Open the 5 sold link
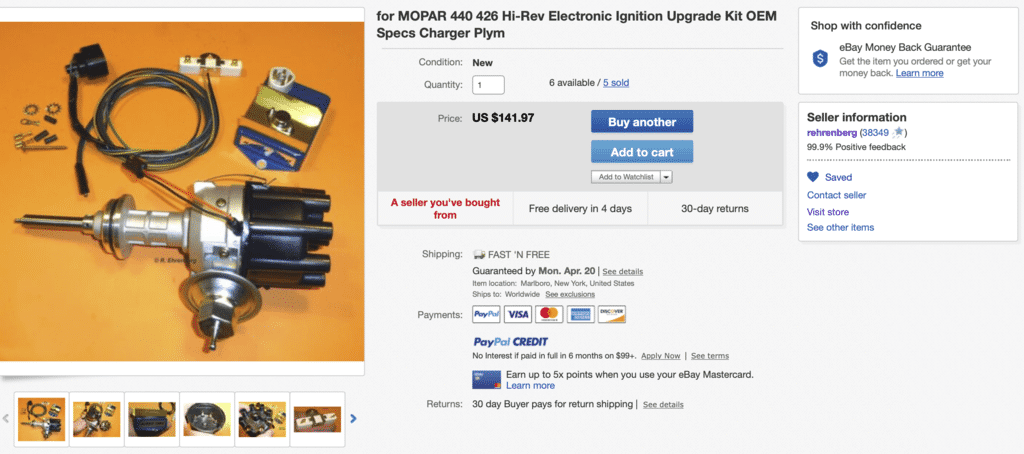 (616, 83)
